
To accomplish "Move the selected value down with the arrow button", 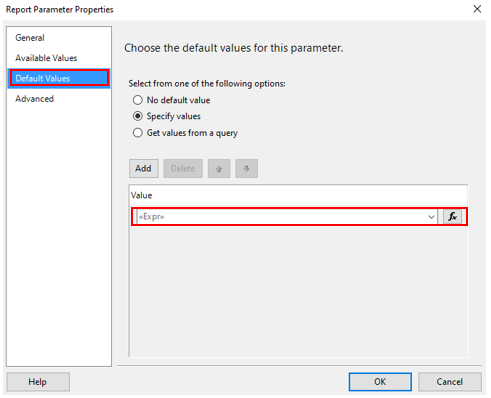I will click(x=246, y=168).
